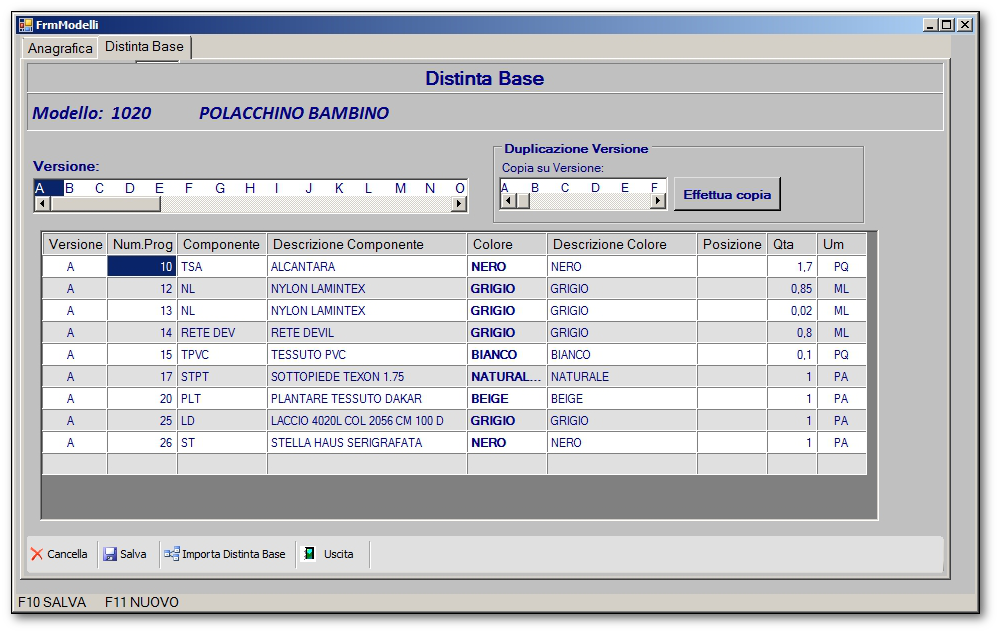This screenshot has height=633, width=999.
Task: Minimize the FrmModelli window
Action: pos(931,25)
